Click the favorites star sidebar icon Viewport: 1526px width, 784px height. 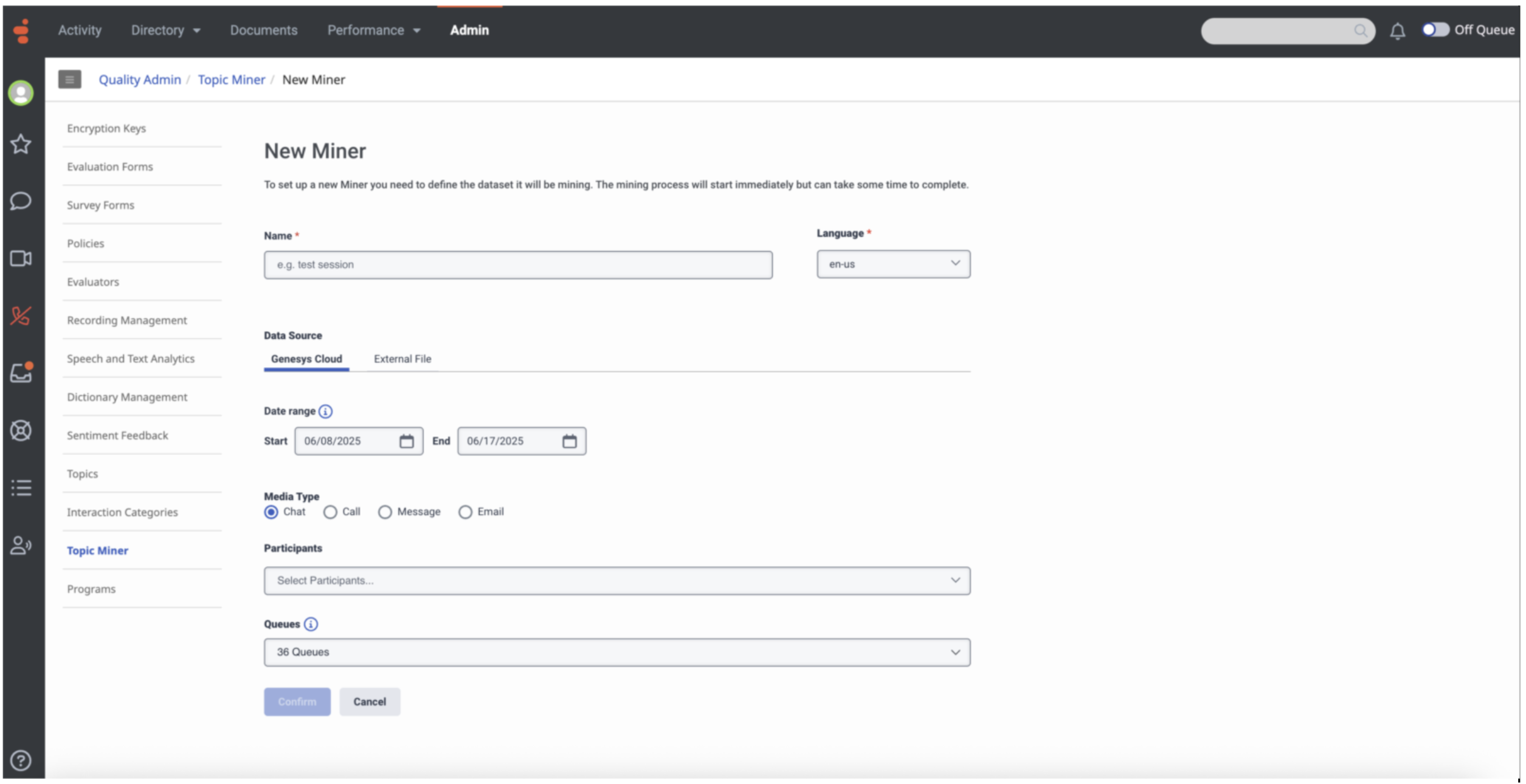click(x=21, y=144)
